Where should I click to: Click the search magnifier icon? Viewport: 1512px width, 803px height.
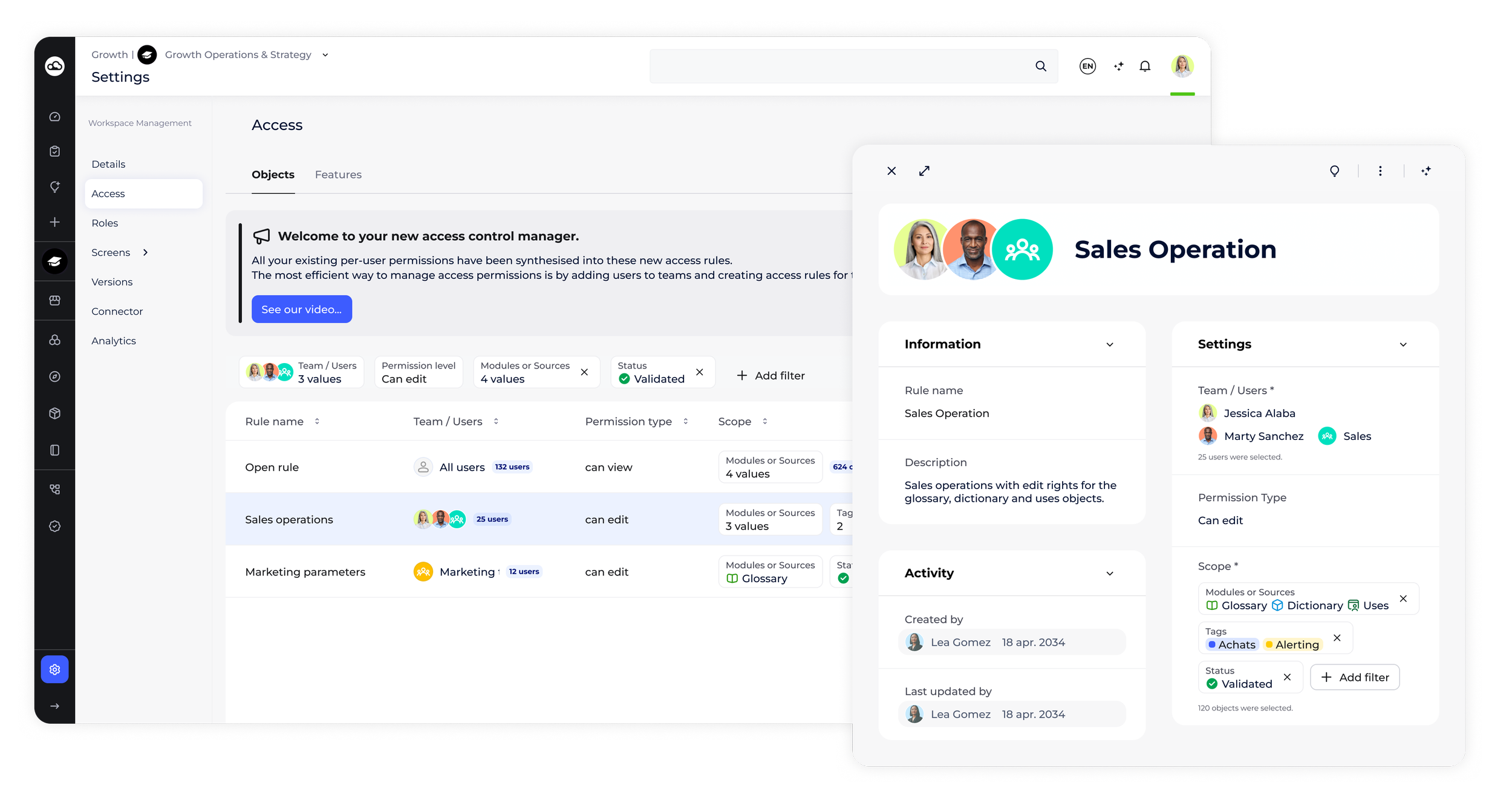point(1040,66)
